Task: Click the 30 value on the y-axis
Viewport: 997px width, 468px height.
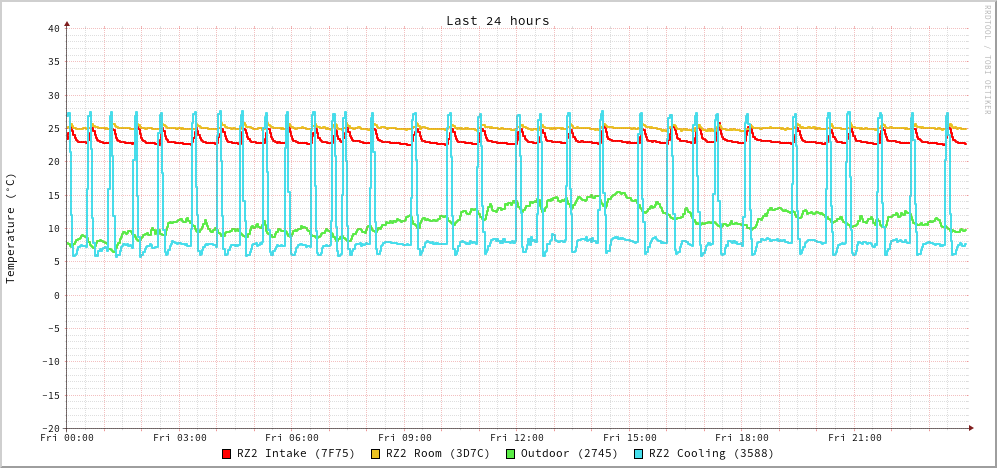Action: click(x=53, y=95)
